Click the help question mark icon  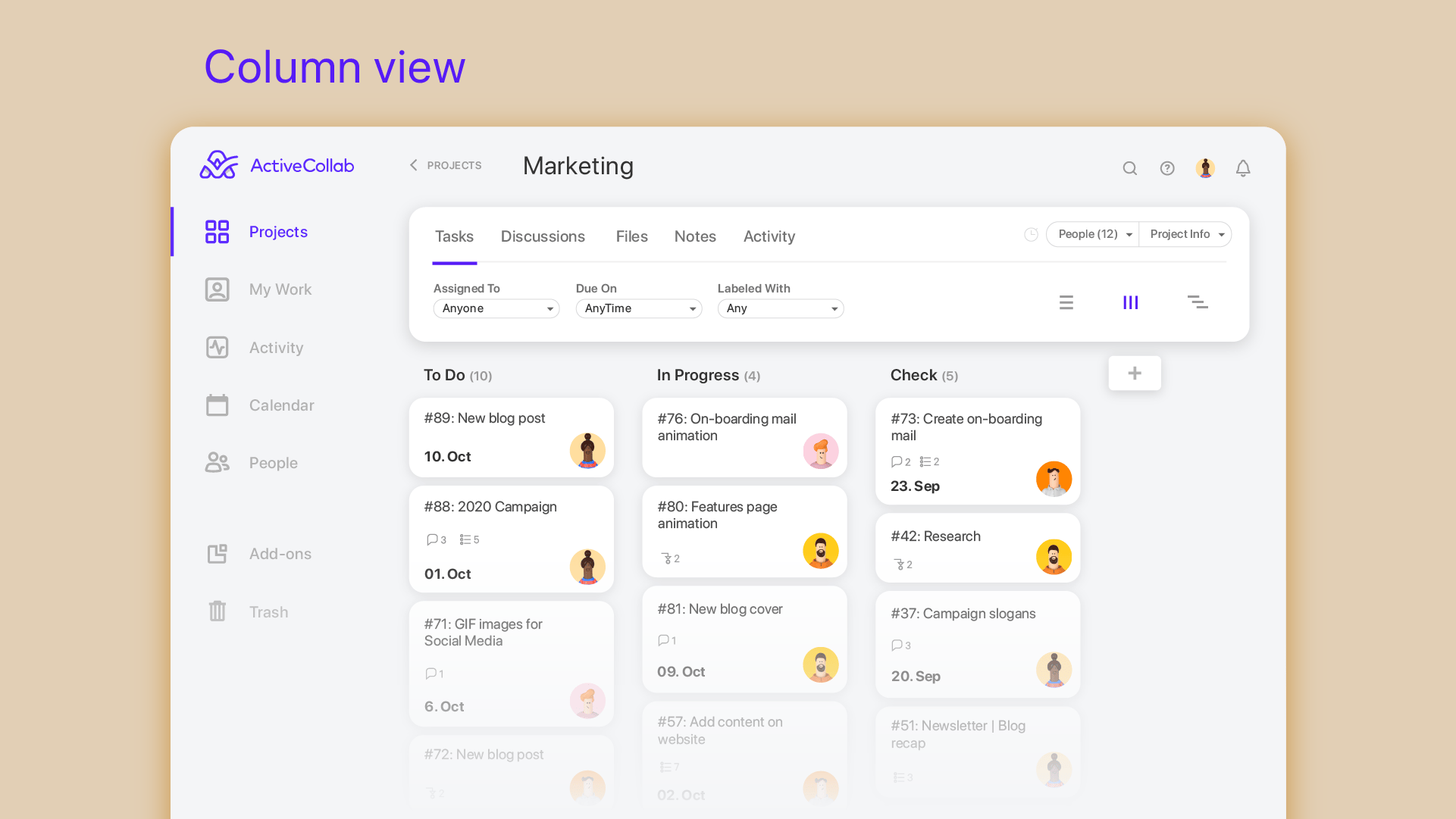1167,168
